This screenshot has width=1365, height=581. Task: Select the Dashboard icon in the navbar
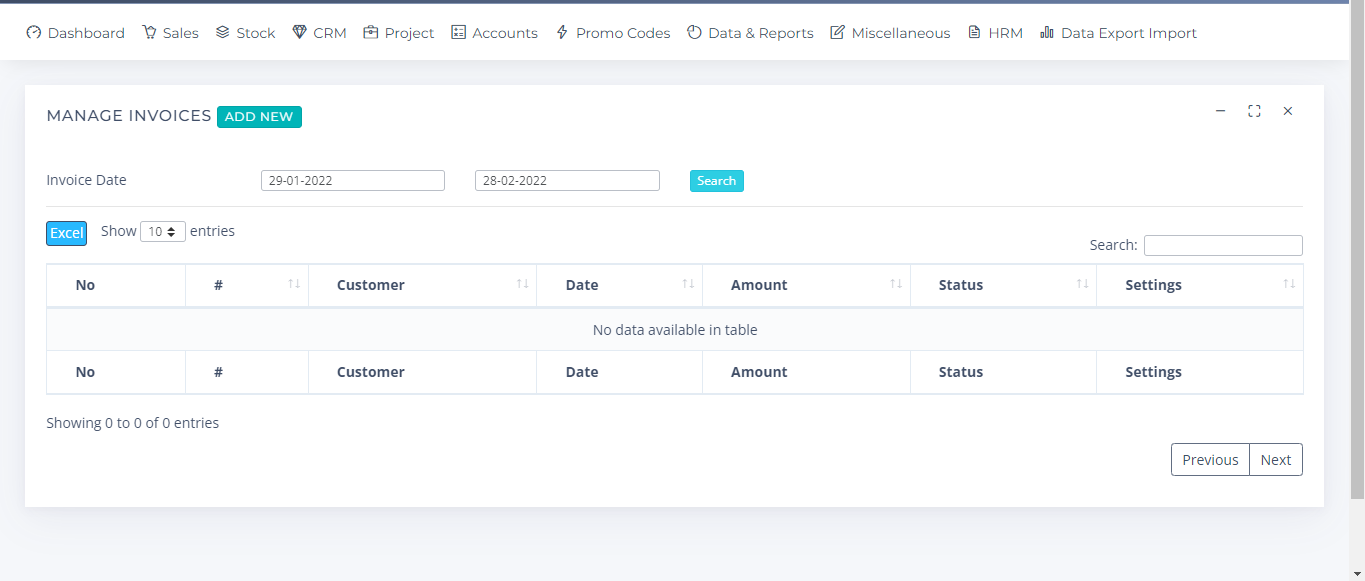tap(34, 32)
